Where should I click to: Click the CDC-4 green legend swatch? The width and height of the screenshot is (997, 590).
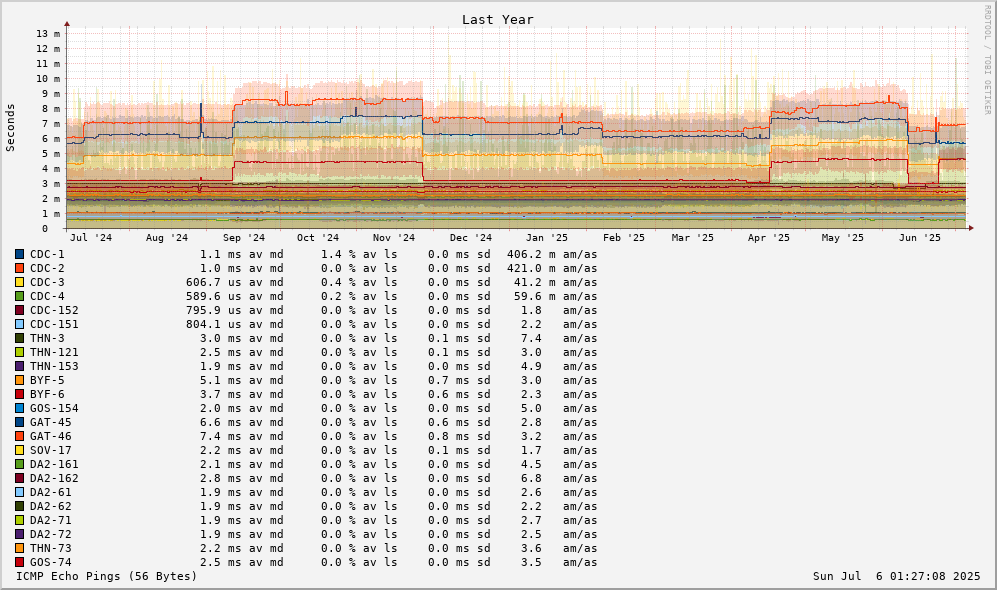coord(20,296)
